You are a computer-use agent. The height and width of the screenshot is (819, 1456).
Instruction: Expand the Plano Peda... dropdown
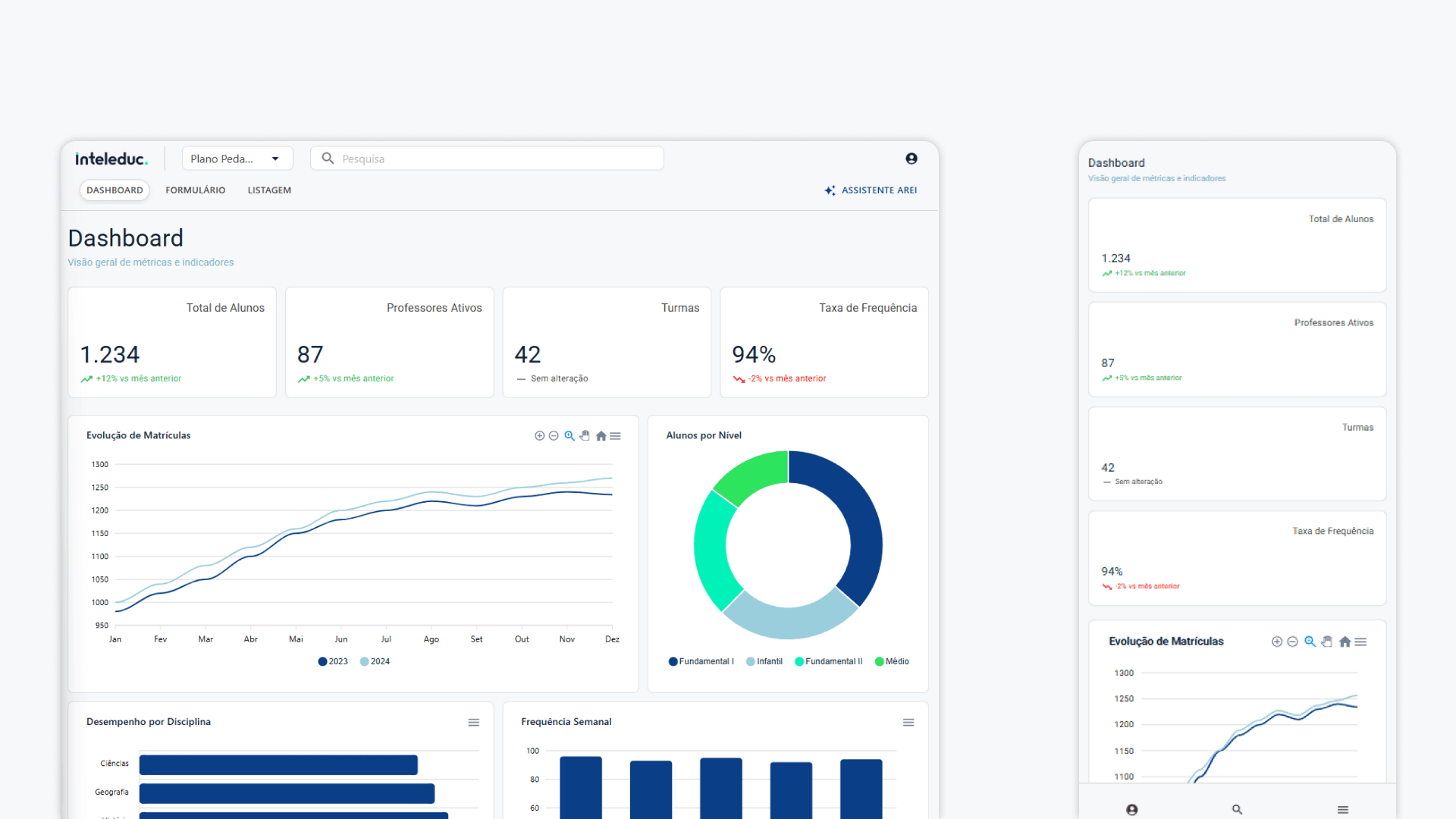pos(237,158)
